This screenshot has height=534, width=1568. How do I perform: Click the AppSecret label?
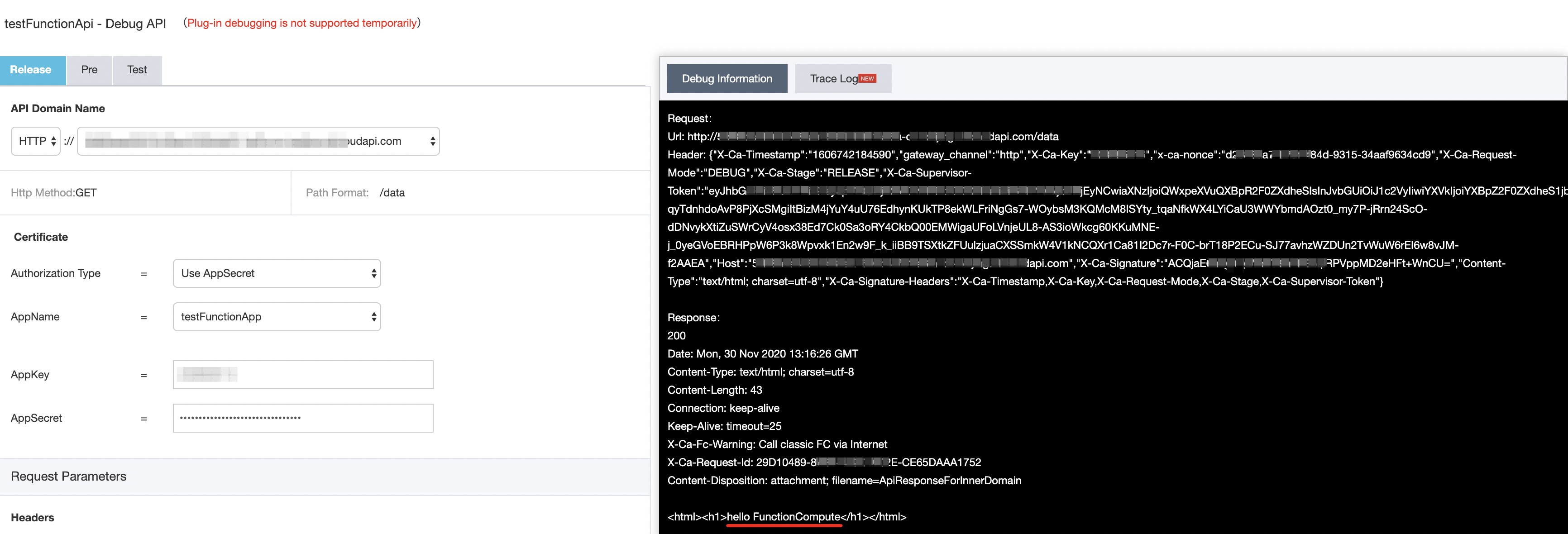37,419
